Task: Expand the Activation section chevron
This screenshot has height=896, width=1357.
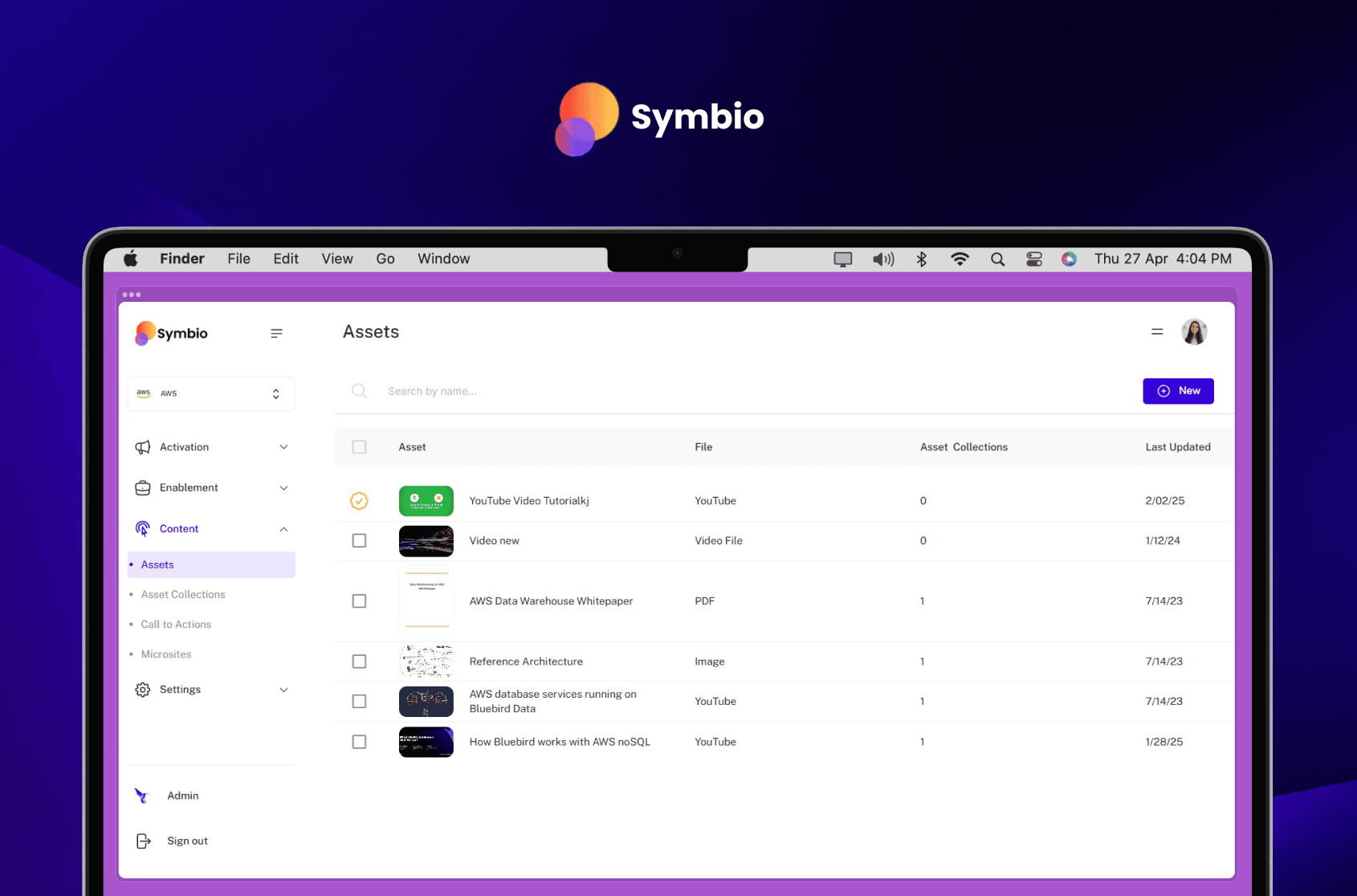Action: 283,447
